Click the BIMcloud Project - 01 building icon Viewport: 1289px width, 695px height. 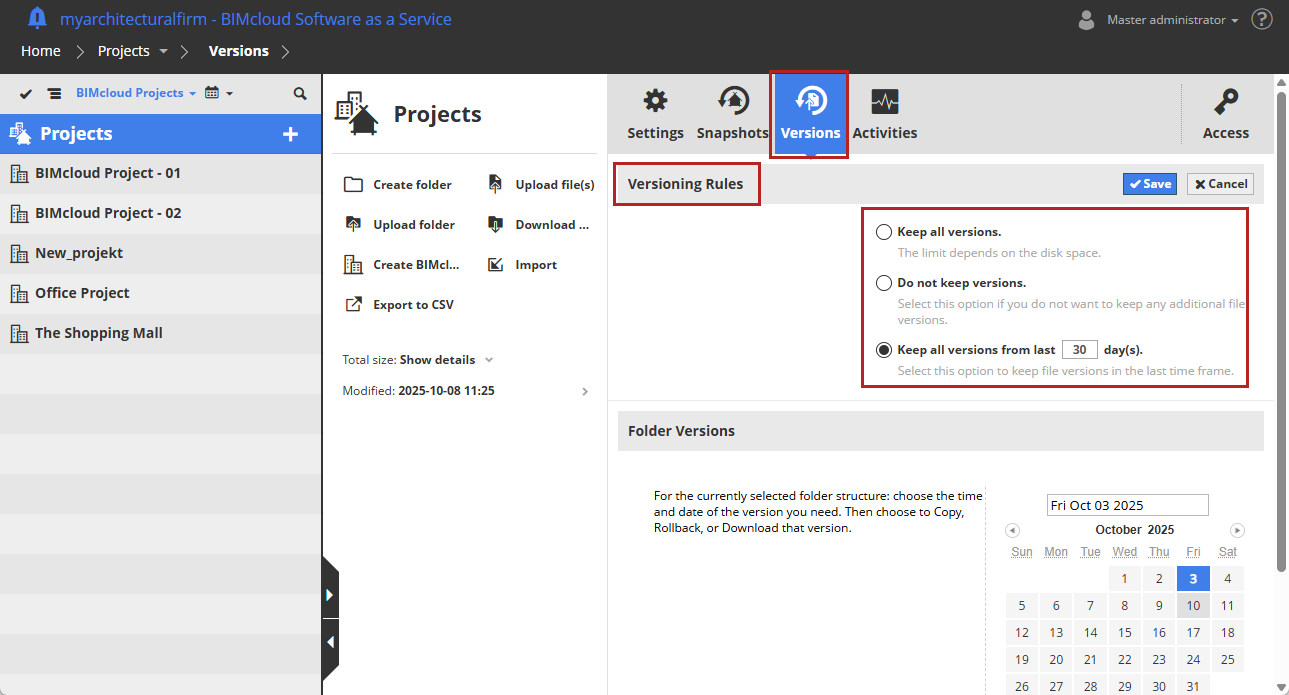pyautogui.click(x=18, y=174)
